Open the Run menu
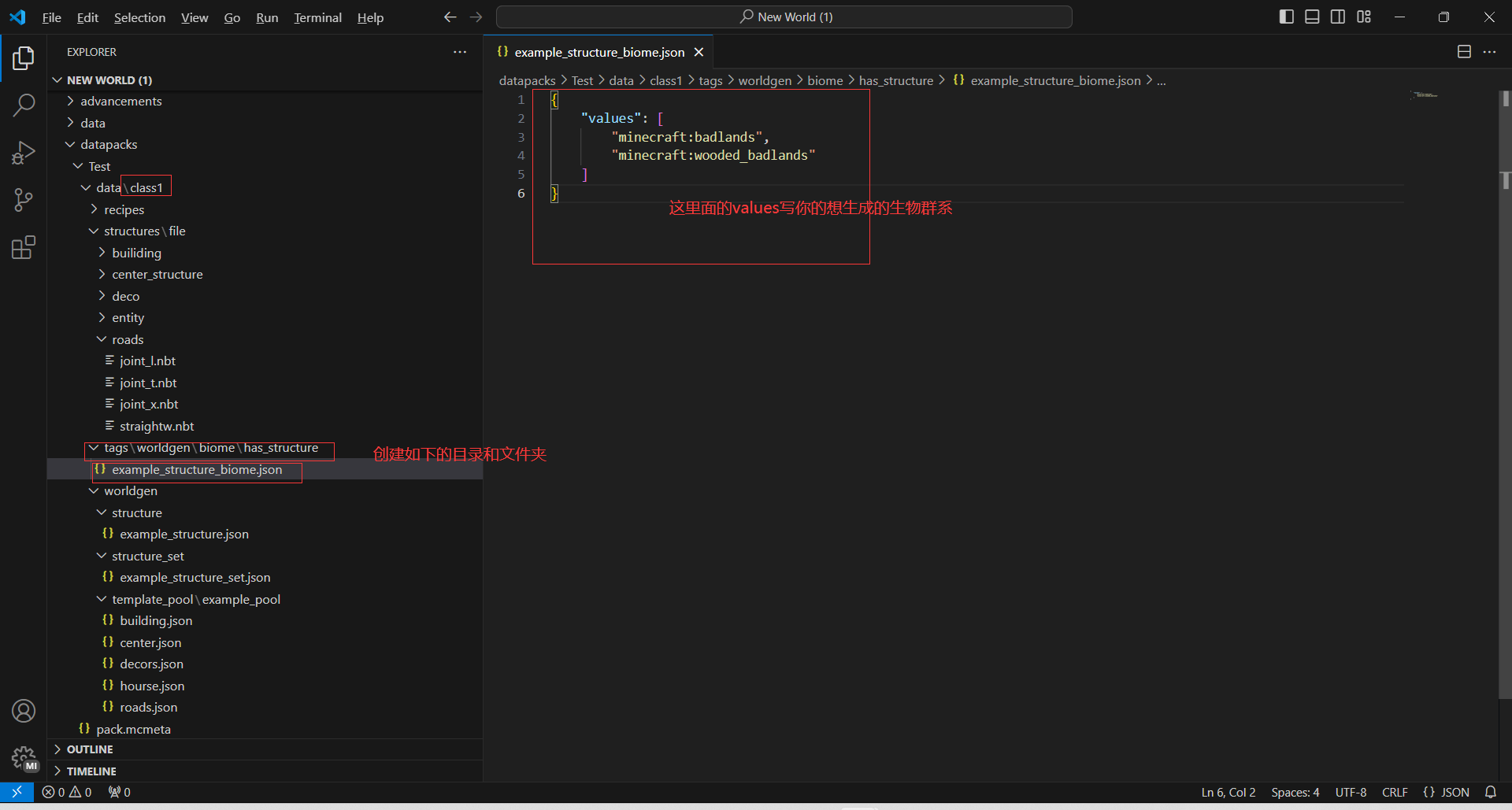The width and height of the screenshot is (1512, 810). point(267,17)
